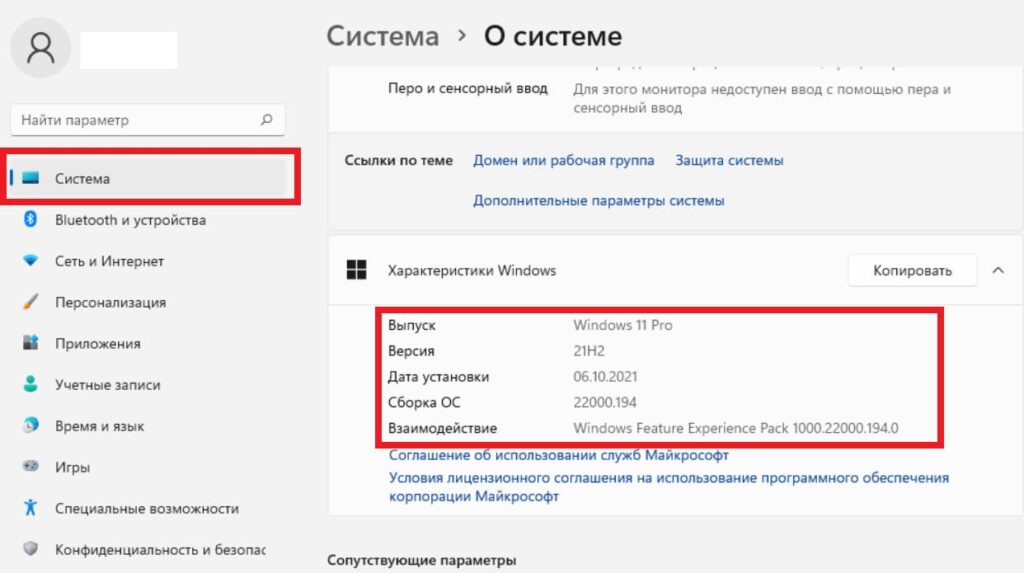This screenshot has height=573, width=1024.
Task: Click the user profile avatar
Action: coord(41,47)
